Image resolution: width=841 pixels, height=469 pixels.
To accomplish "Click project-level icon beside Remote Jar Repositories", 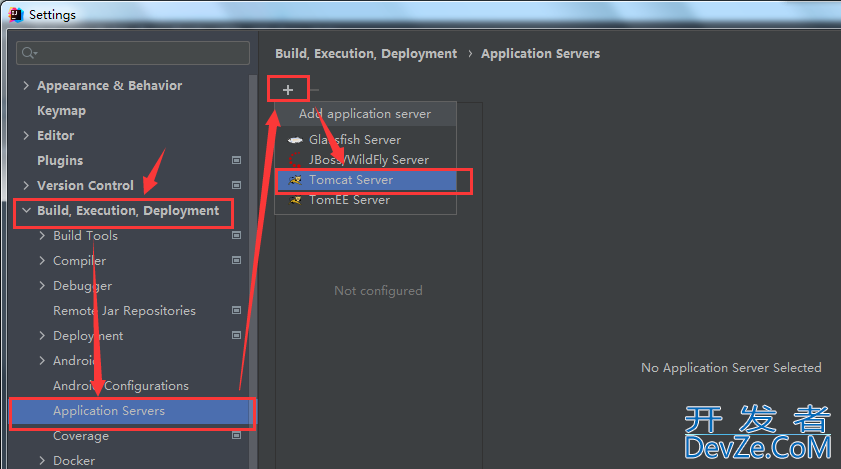I will point(236,310).
